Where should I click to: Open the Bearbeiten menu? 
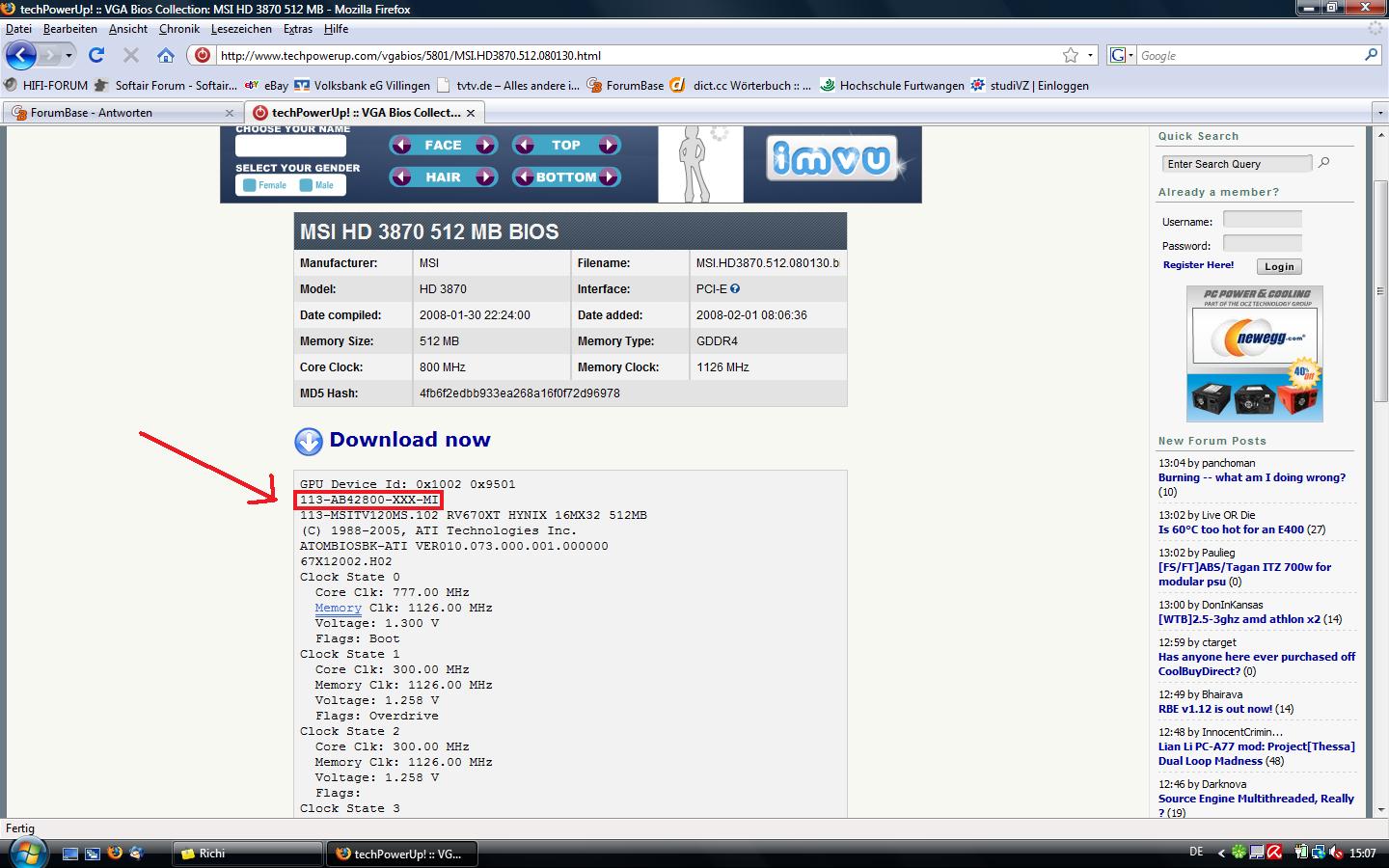(70, 29)
